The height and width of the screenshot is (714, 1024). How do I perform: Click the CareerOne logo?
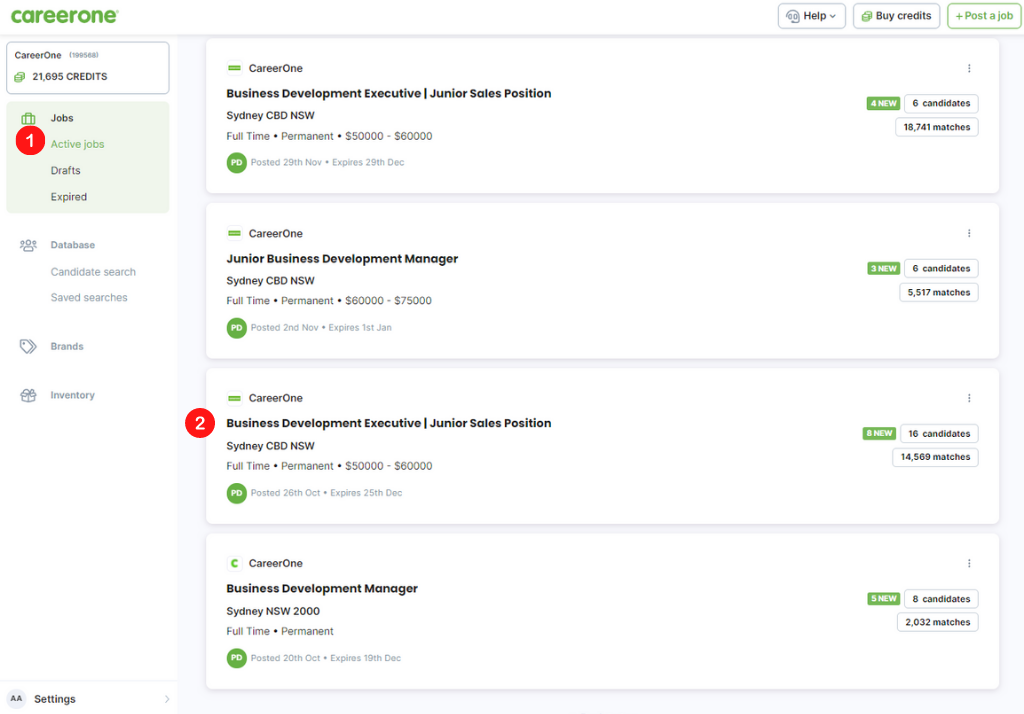click(65, 16)
